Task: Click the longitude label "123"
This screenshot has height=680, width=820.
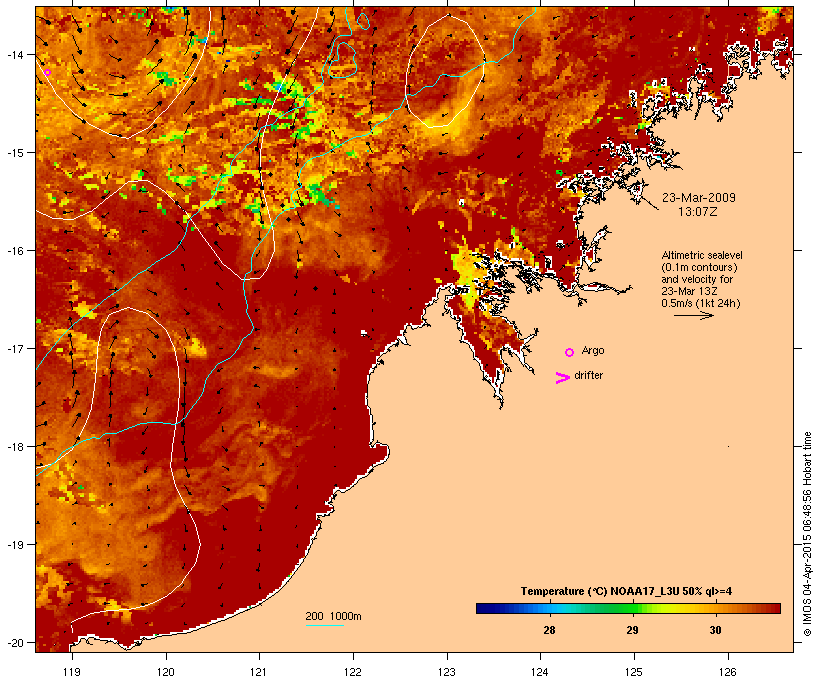Action: pos(447,672)
